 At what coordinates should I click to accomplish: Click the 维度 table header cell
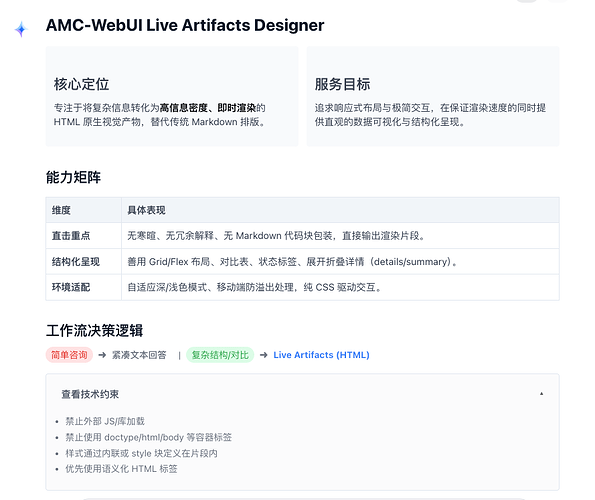pos(83,210)
